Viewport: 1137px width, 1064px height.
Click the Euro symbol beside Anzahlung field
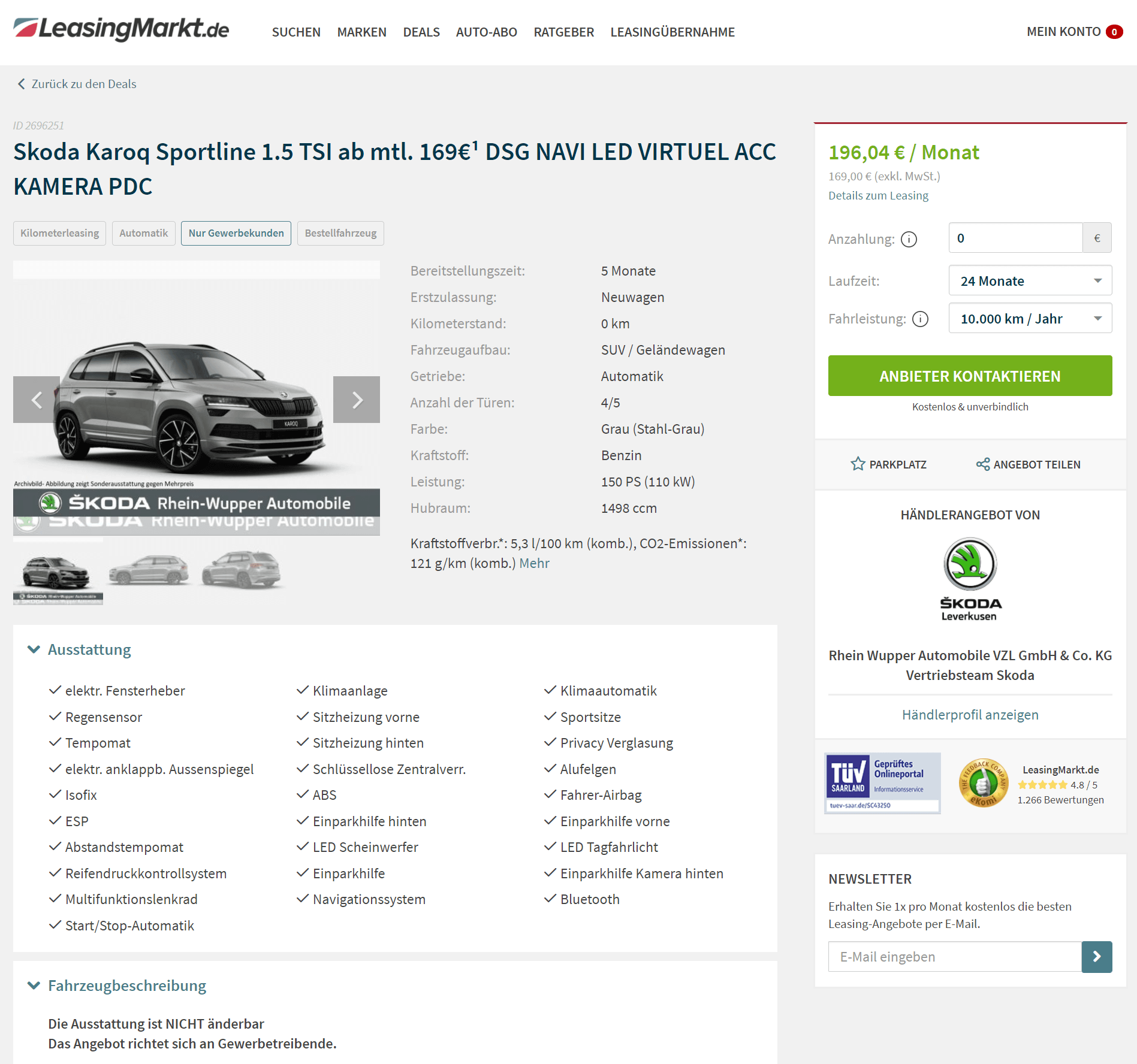pos(1097,238)
